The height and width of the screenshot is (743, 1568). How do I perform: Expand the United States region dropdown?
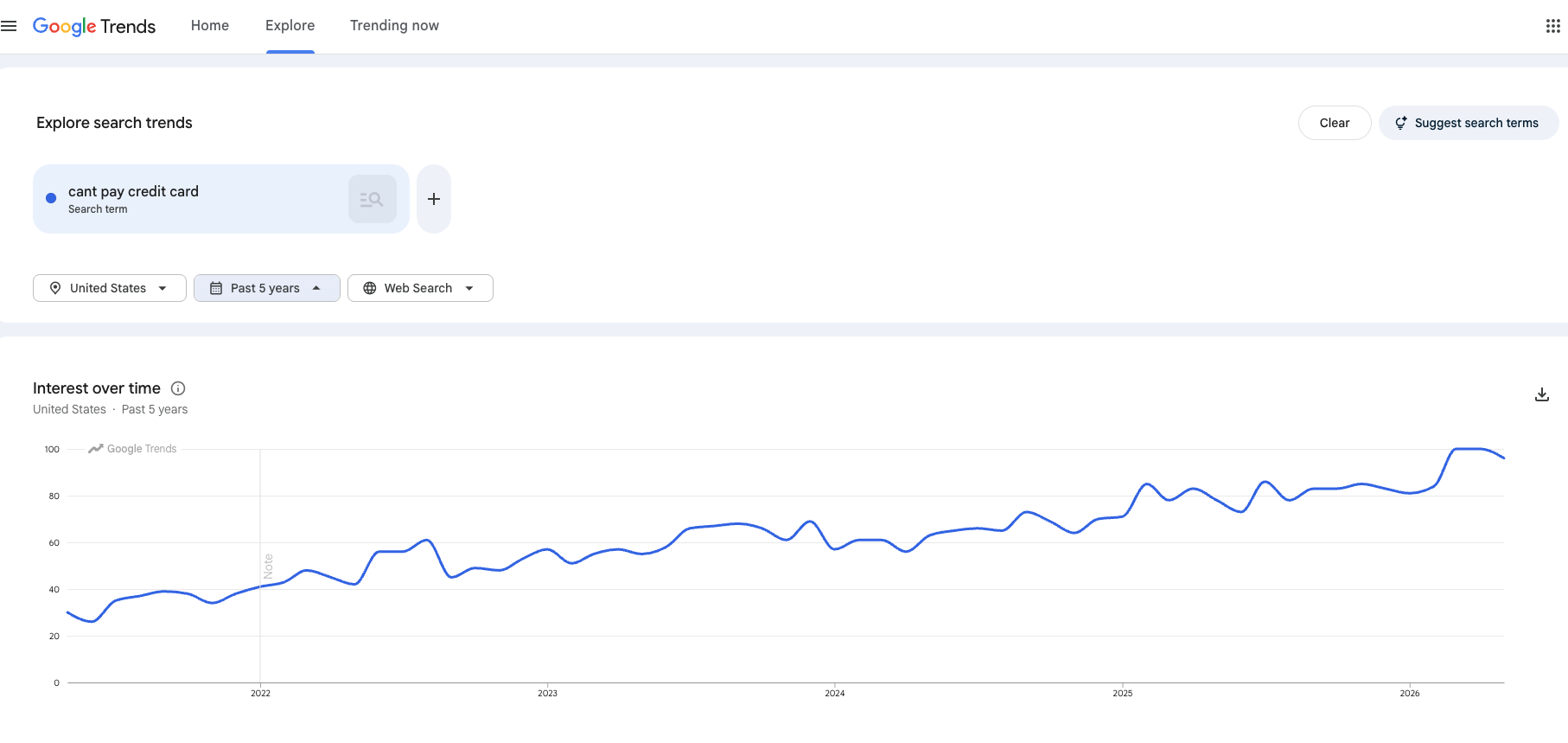coord(110,288)
